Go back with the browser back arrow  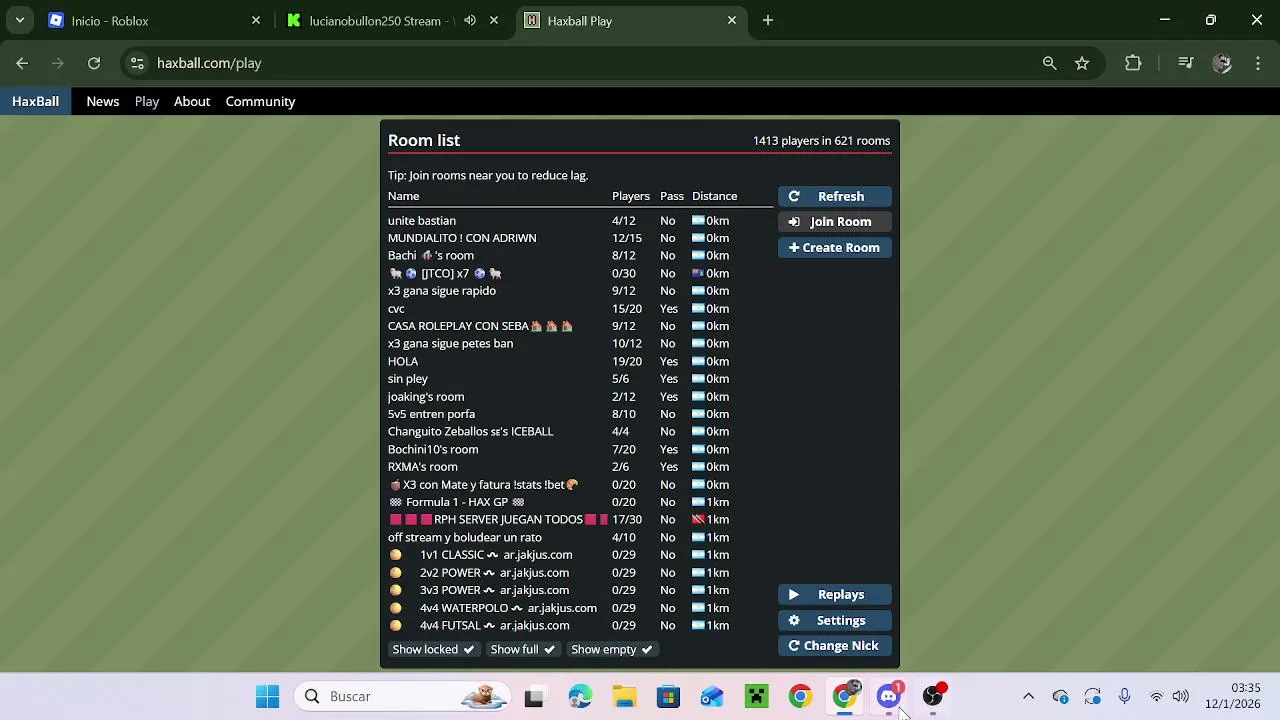[x=22, y=63]
